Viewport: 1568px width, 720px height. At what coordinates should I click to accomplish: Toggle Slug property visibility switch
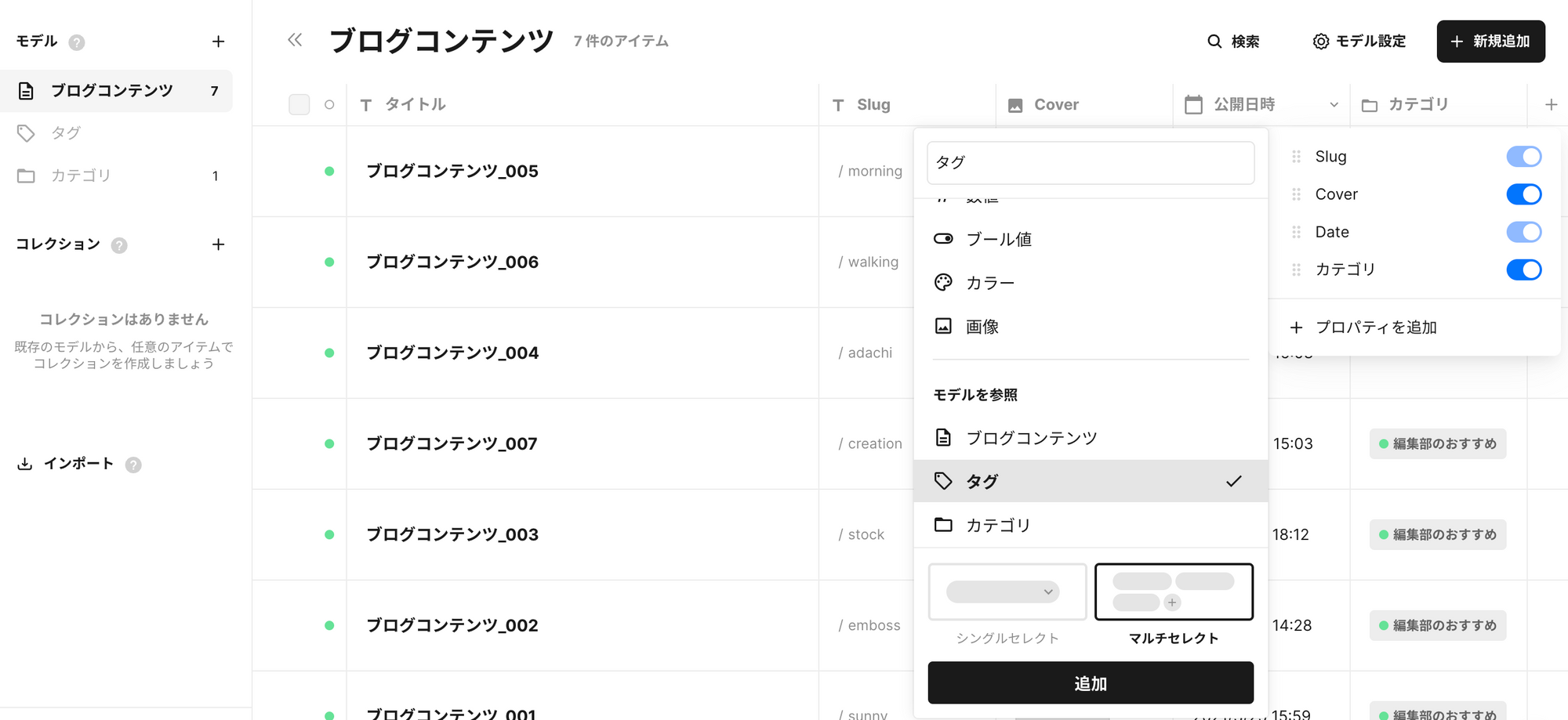[x=1524, y=157]
